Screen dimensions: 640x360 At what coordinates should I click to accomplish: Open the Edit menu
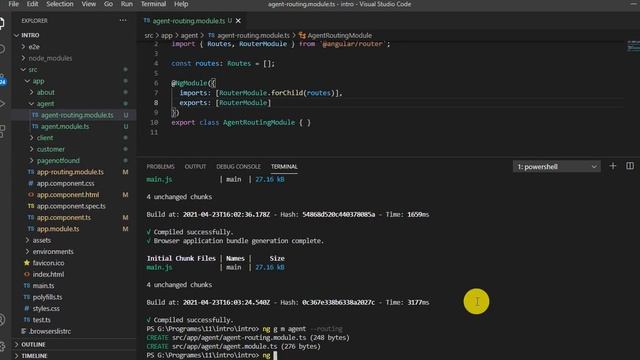[x=32, y=4]
